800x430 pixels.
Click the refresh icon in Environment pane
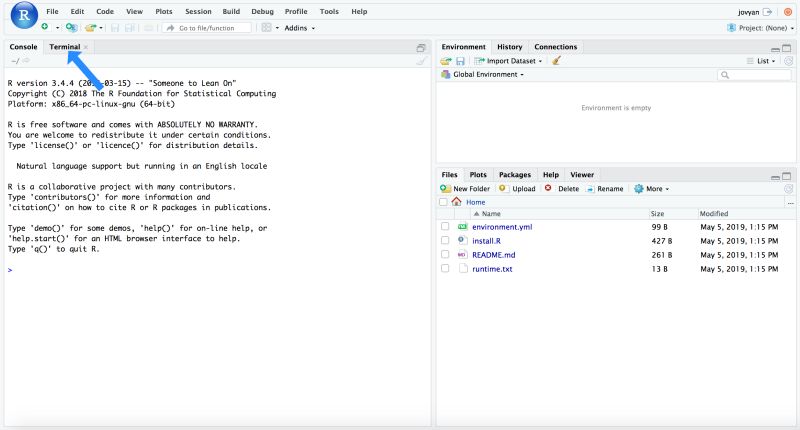click(x=788, y=61)
